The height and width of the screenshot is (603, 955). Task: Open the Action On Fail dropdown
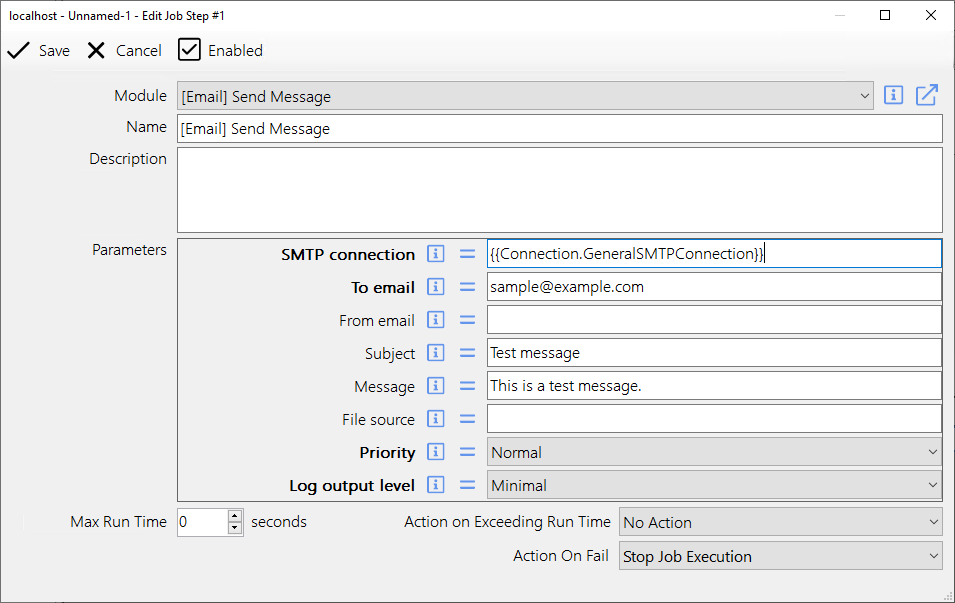click(x=780, y=556)
